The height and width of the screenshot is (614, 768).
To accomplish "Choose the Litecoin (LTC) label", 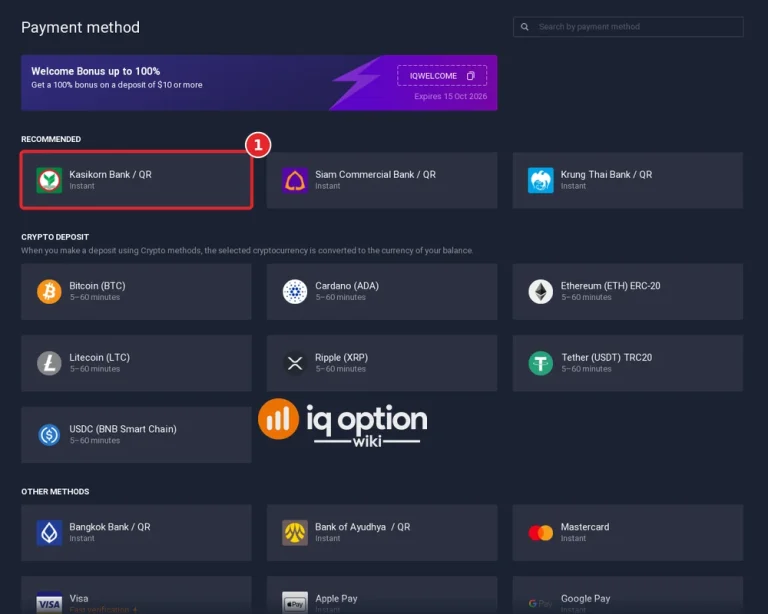I will coord(99,357).
